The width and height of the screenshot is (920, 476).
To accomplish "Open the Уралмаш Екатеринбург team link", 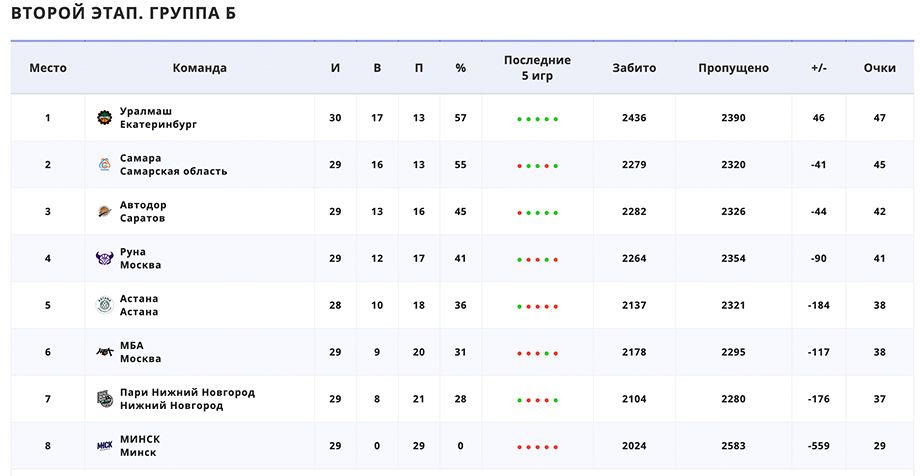I will point(158,118).
